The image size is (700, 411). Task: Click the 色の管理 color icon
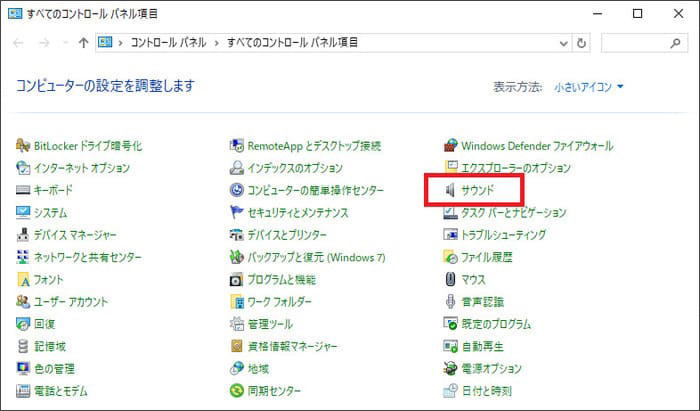click(23, 369)
